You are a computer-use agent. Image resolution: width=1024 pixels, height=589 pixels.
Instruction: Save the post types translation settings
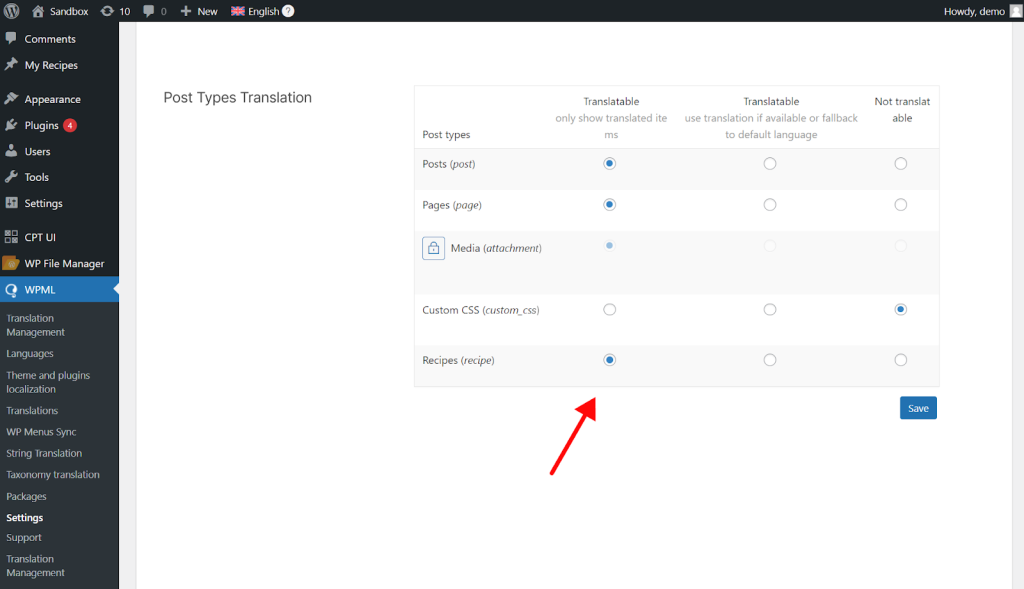pos(918,408)
